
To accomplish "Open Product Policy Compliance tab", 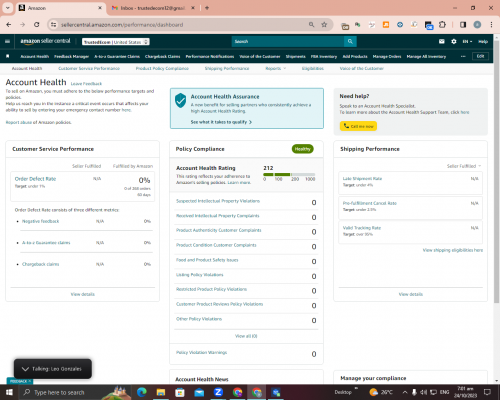I will pos(162,68).
